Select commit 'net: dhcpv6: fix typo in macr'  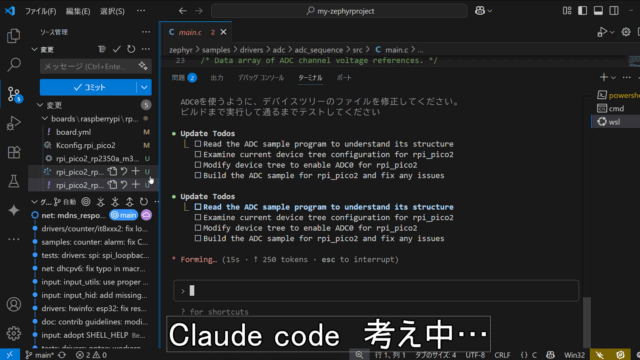pyautogui.click(x=93, y=269)
